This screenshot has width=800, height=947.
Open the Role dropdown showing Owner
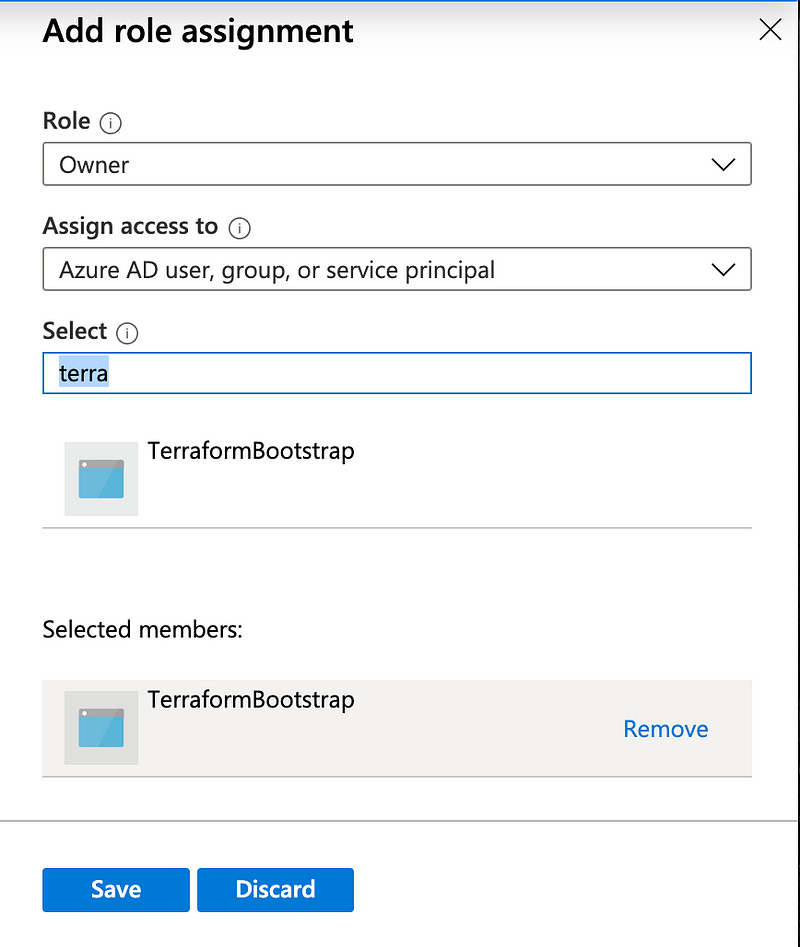pyautogui.click(x=397, y=164)
